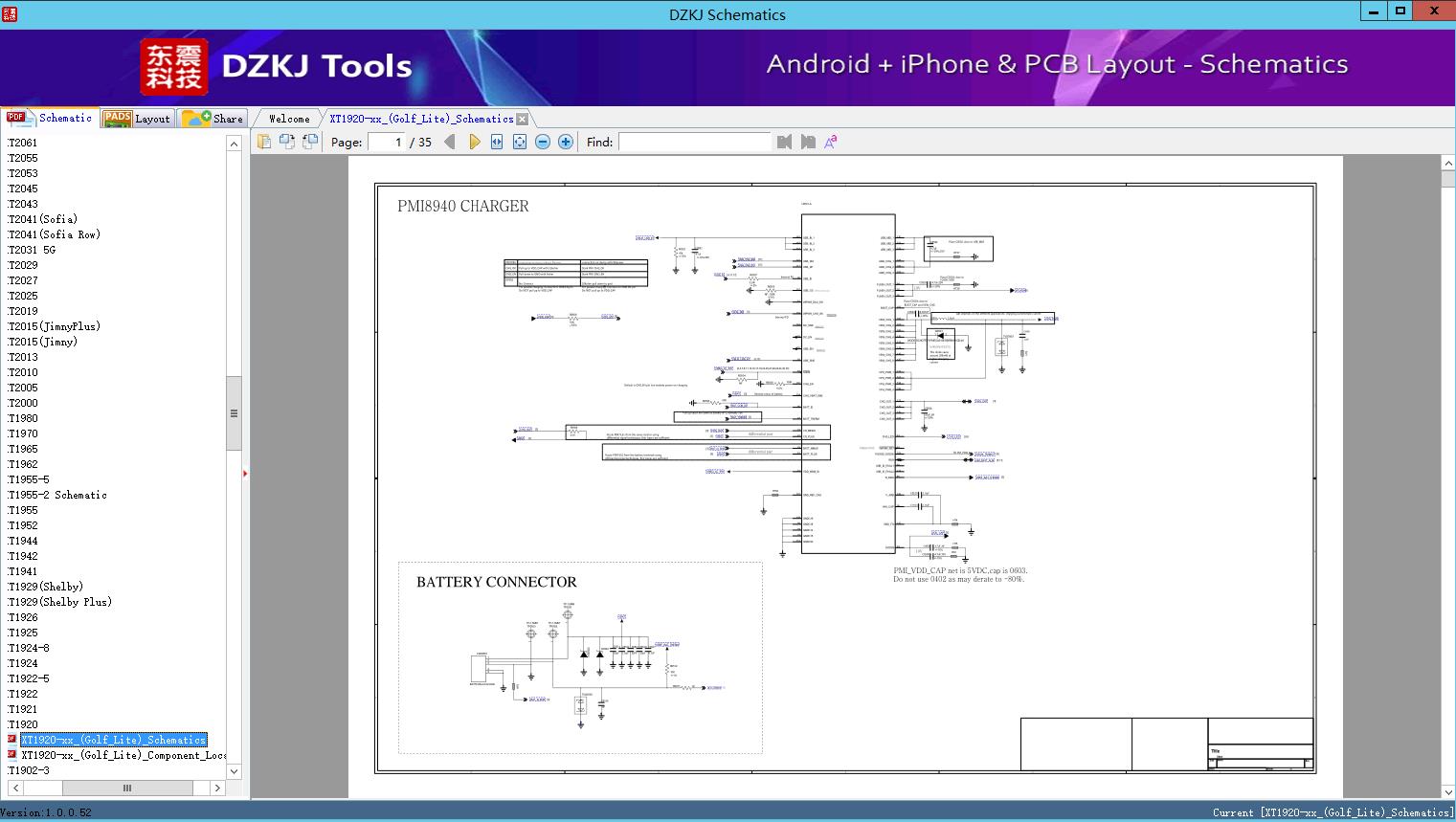Image resolution: width=1456 pixels, height=822 pixels.
Task: Click the tree horizontal scroll right arrow
Action: (x=217, y=788)
